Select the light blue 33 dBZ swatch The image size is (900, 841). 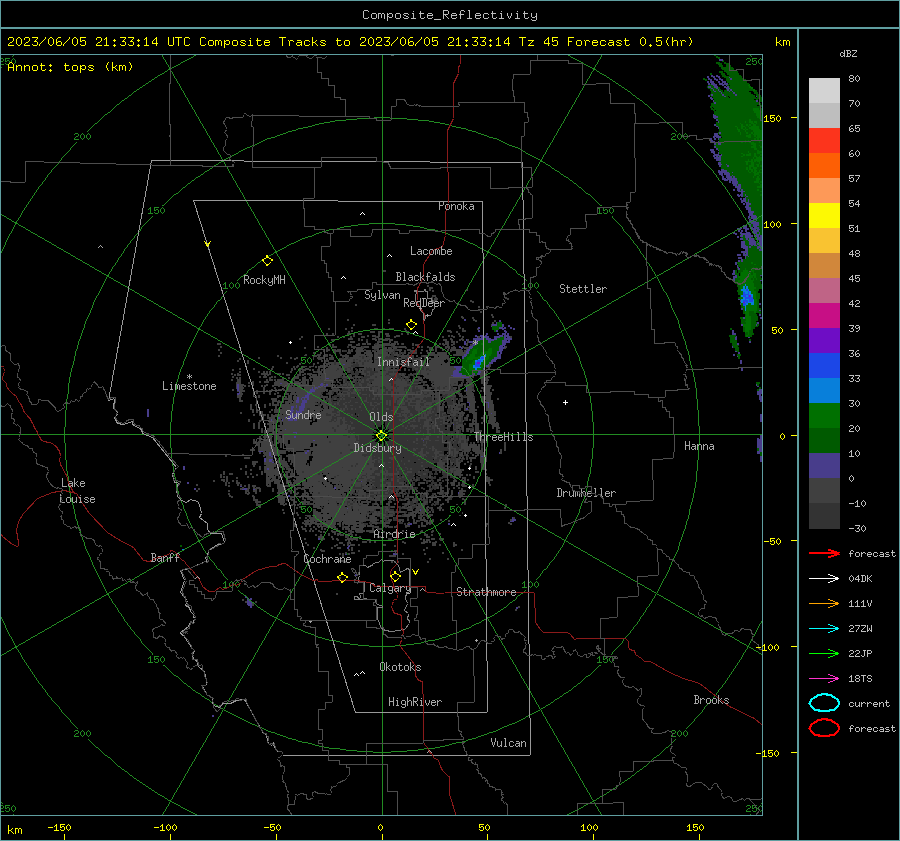(824, 390)
